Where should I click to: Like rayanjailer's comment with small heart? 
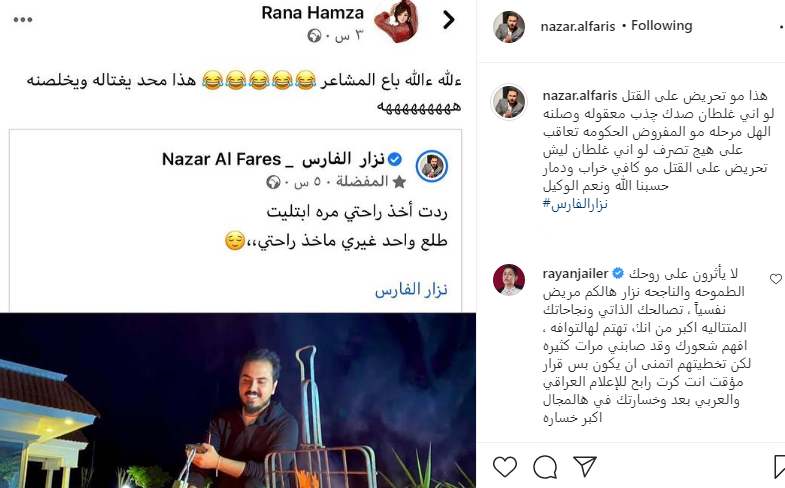tap(775, 279)
